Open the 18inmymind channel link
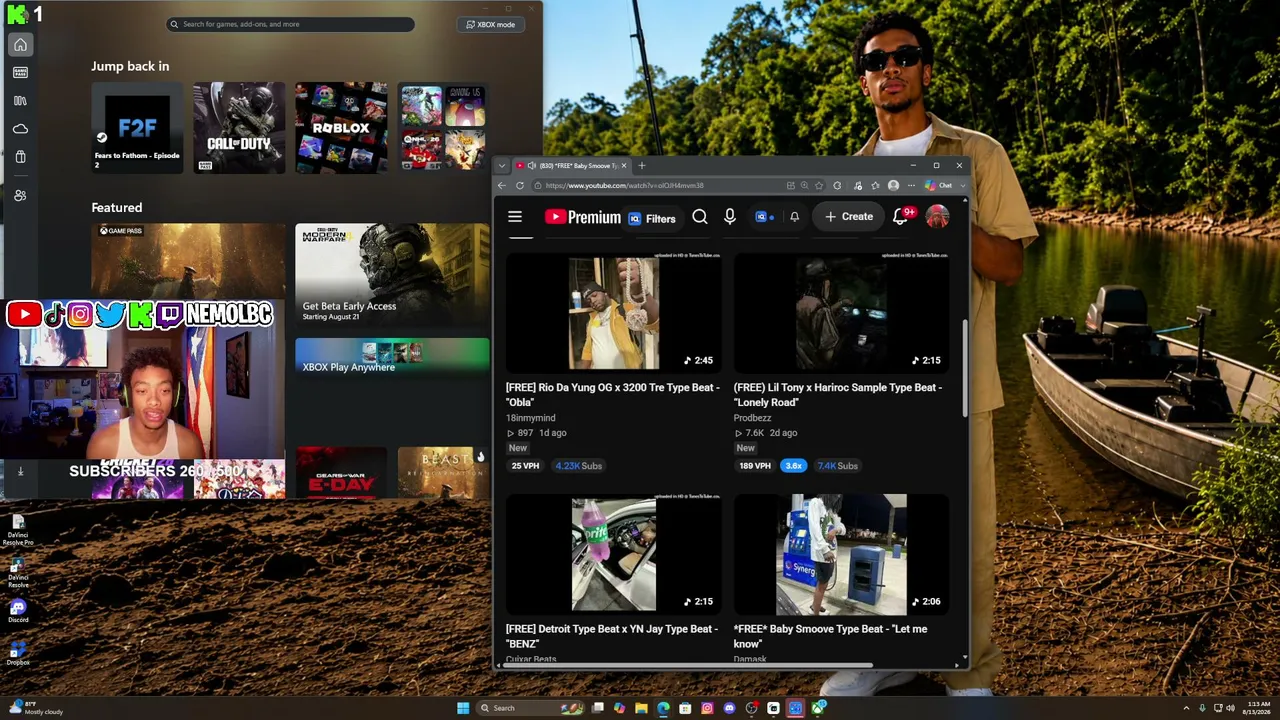This screenshot has width=1280, height=720. [x=531, y=418]
